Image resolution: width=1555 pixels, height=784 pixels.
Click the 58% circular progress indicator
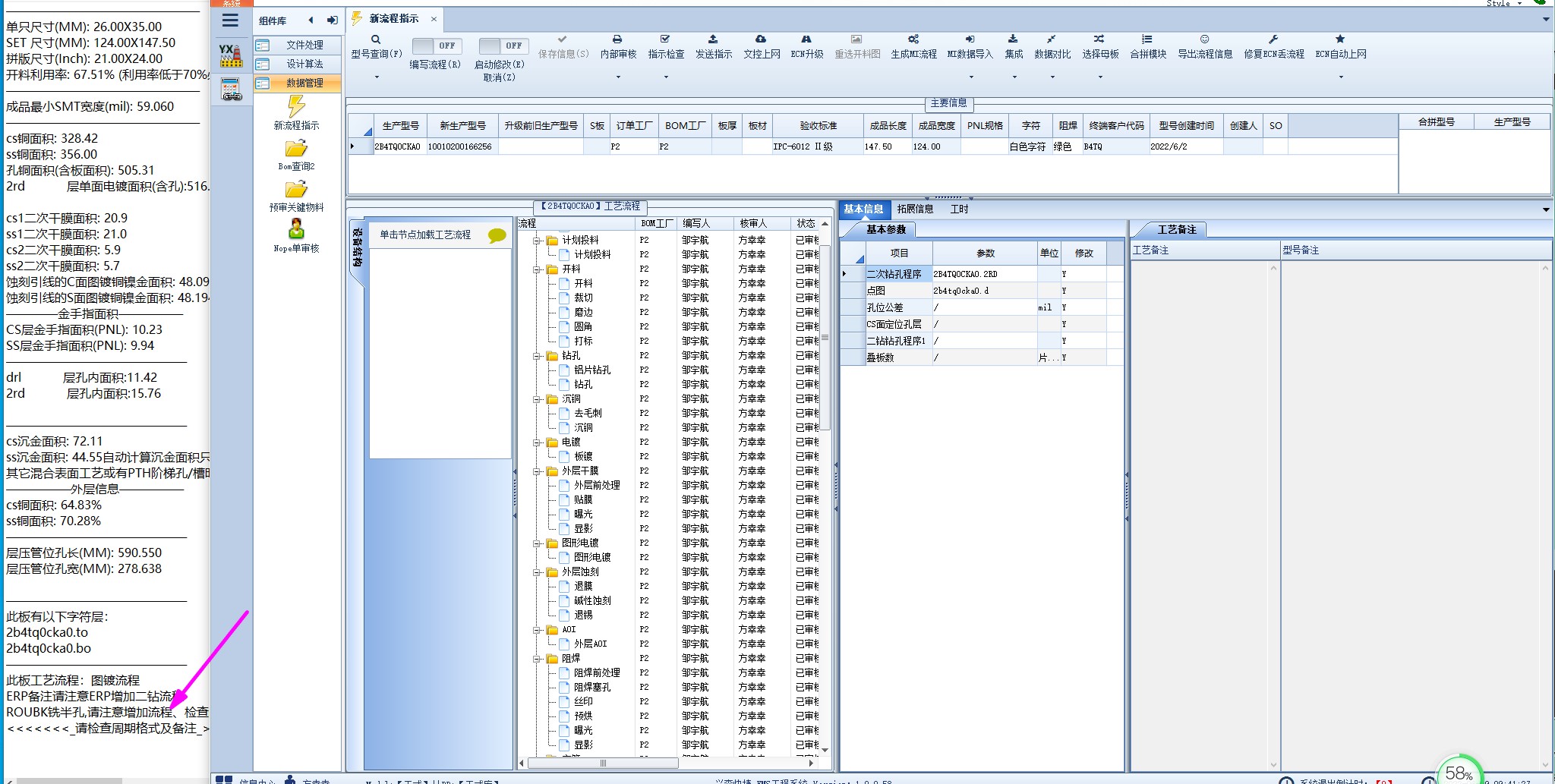pos(1459,771)
